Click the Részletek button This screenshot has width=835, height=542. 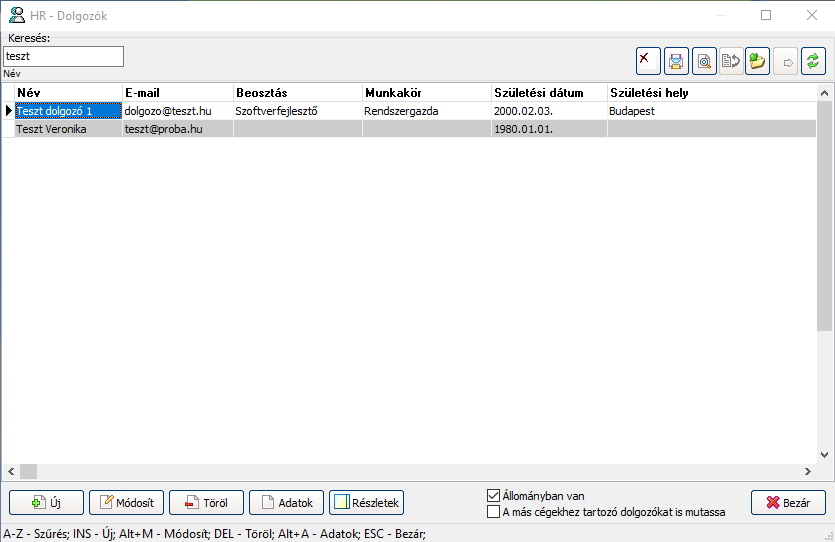[366, 503]
